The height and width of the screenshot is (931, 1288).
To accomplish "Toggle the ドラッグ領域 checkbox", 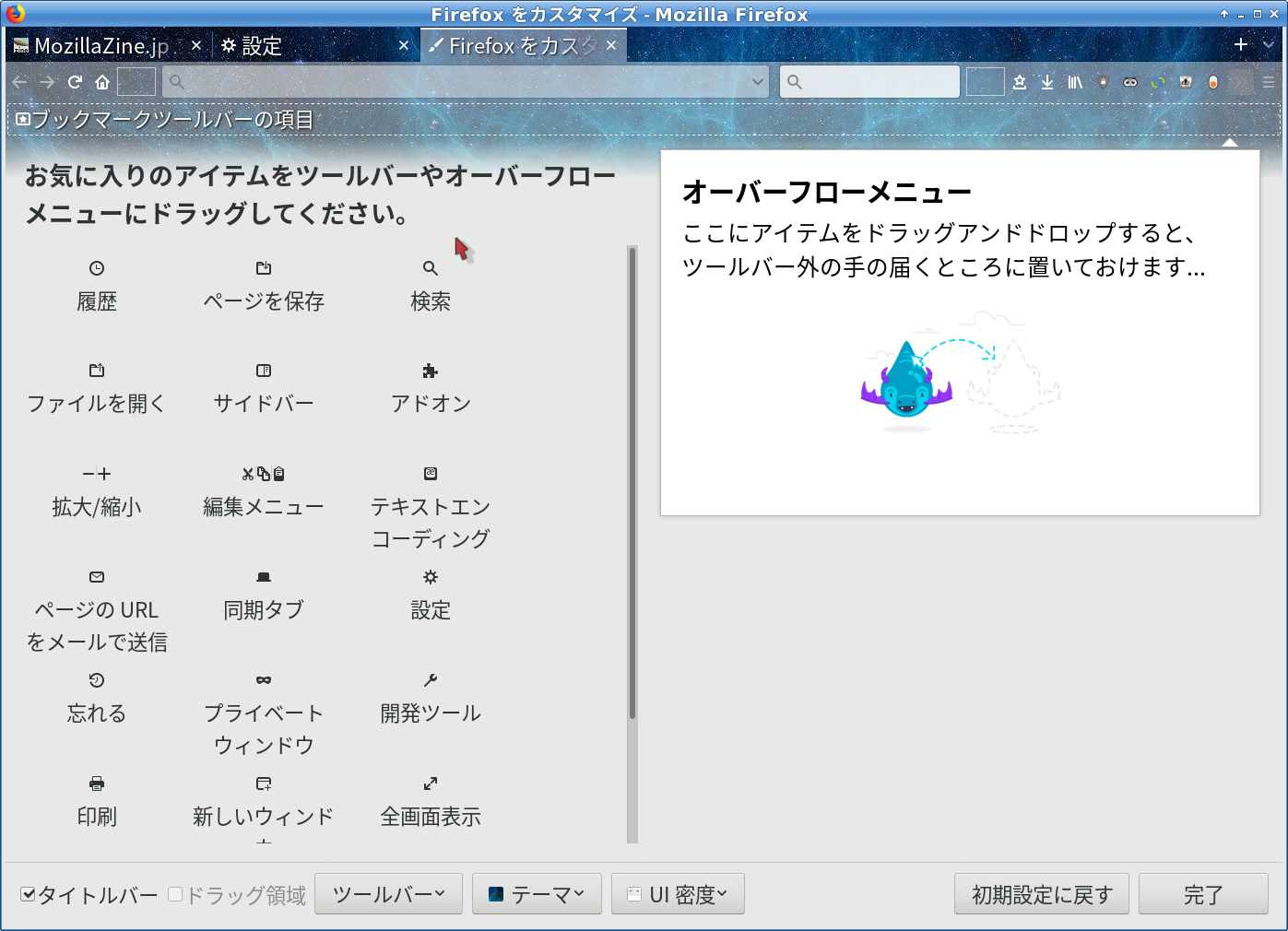I will [175, 894].
